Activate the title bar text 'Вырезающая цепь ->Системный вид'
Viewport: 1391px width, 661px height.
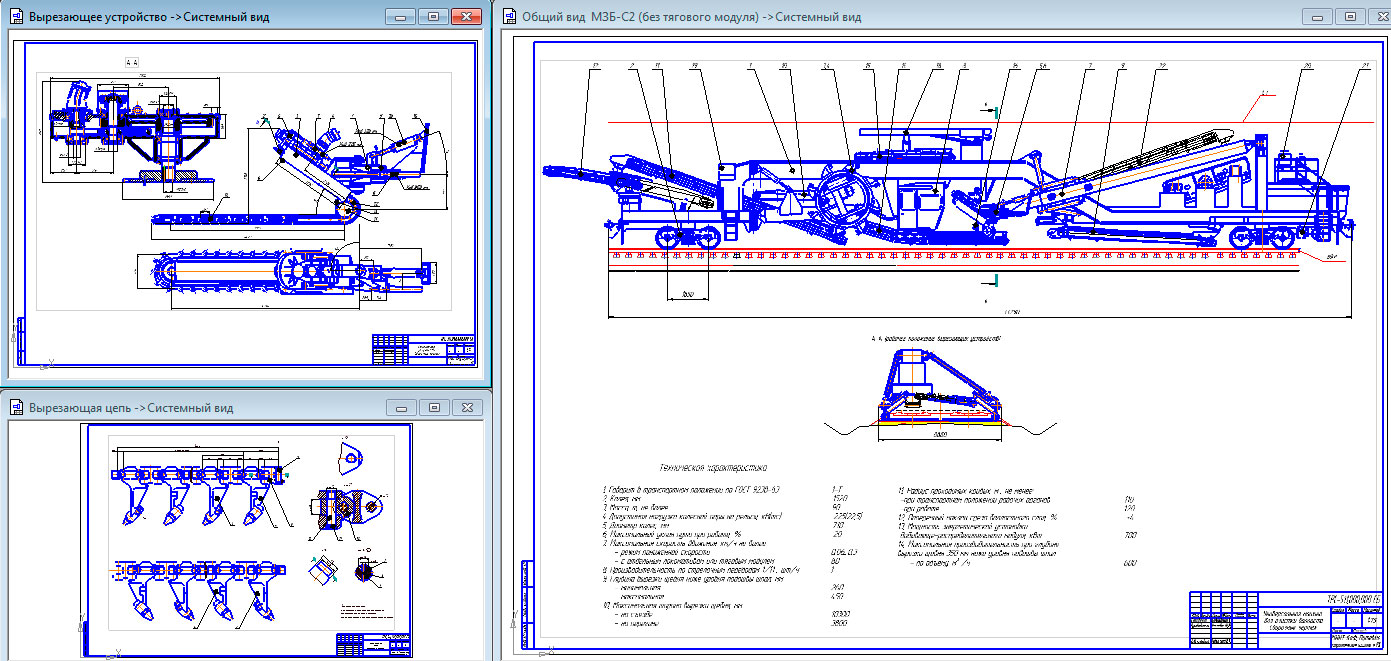coord(131,408)
